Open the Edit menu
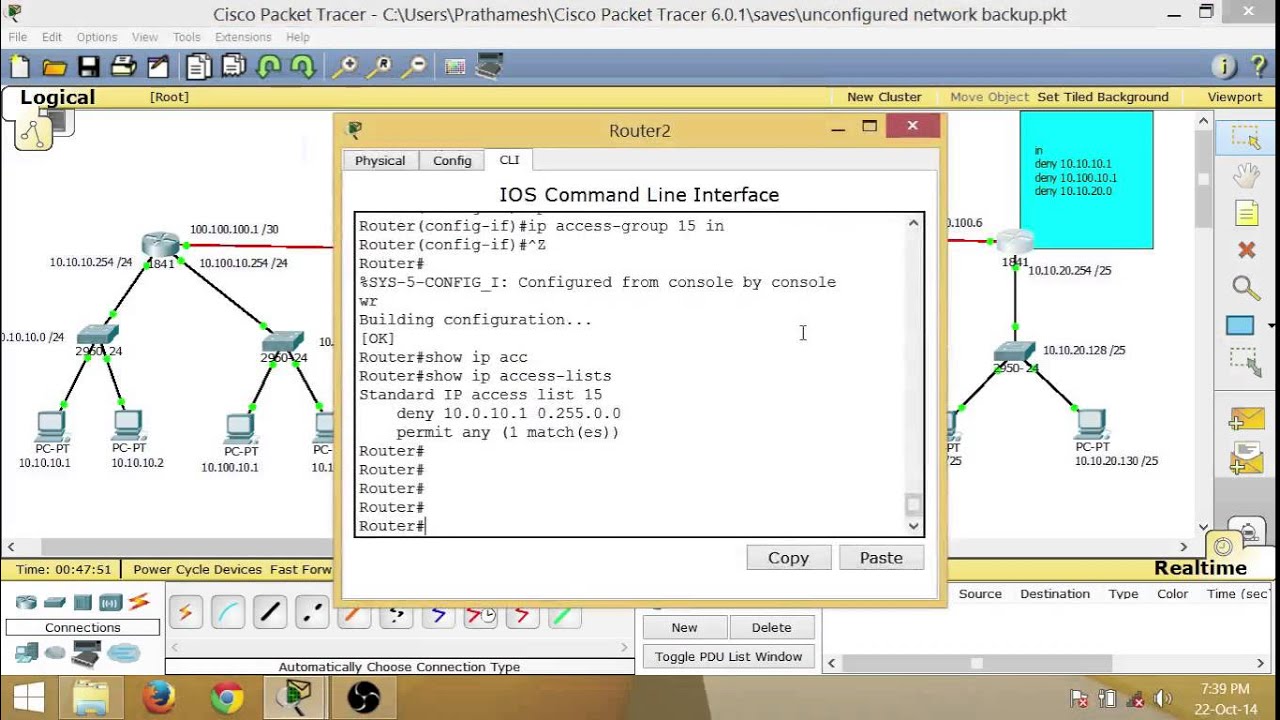 click(x=52, y=37)
